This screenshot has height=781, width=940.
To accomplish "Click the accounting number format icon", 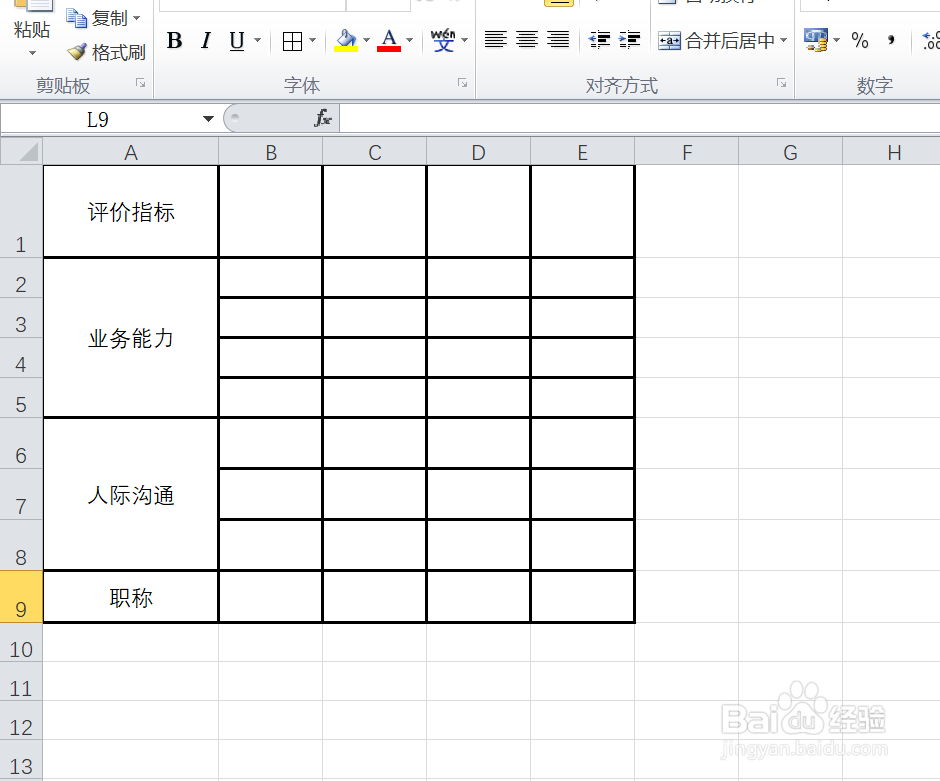I will 816,40.
